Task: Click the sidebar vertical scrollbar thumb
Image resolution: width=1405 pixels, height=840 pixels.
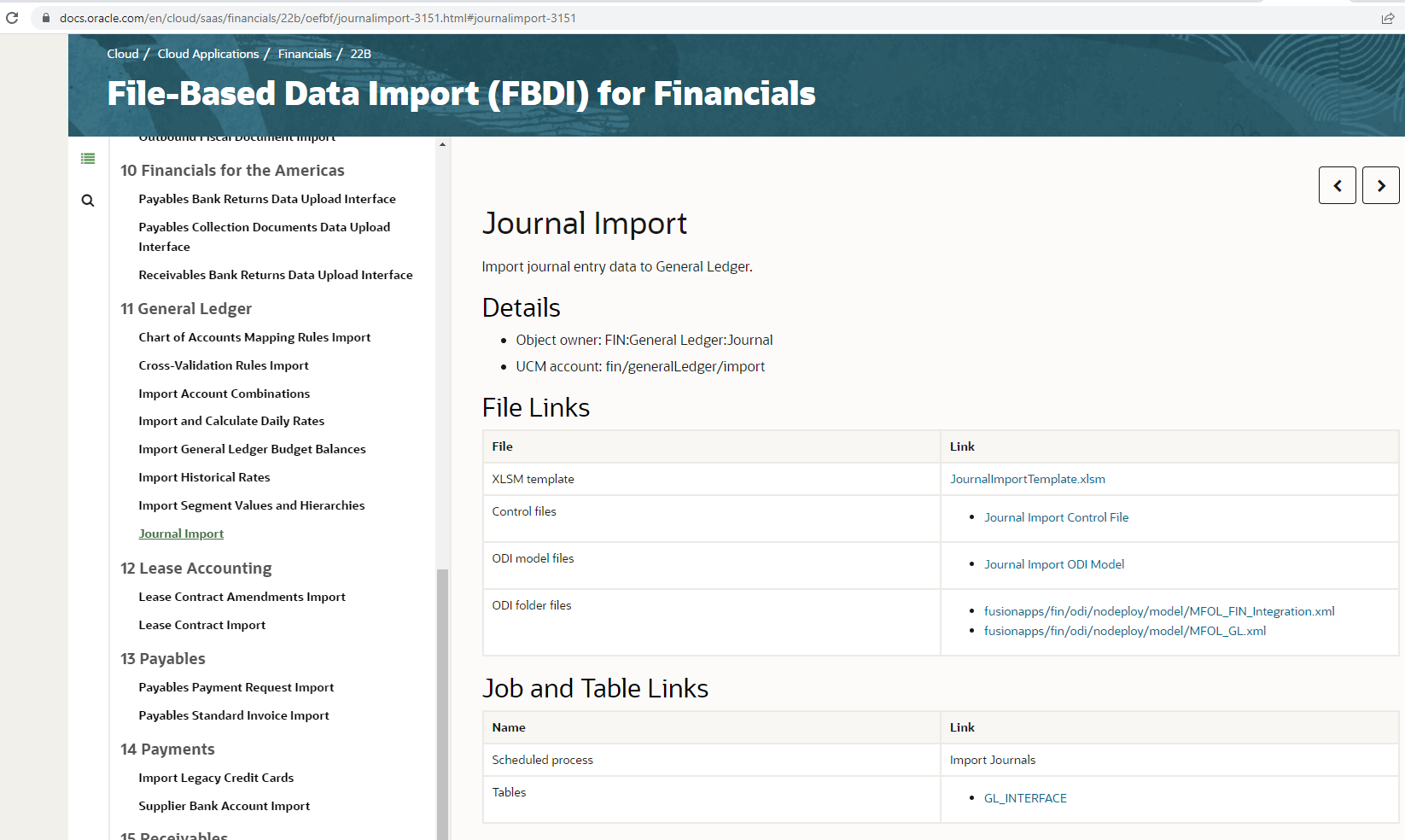Action: tap(442, 704)
